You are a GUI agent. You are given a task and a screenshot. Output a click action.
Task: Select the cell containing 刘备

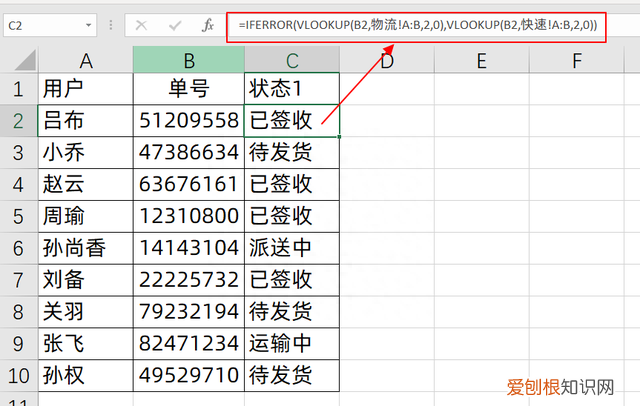point(86,280)
